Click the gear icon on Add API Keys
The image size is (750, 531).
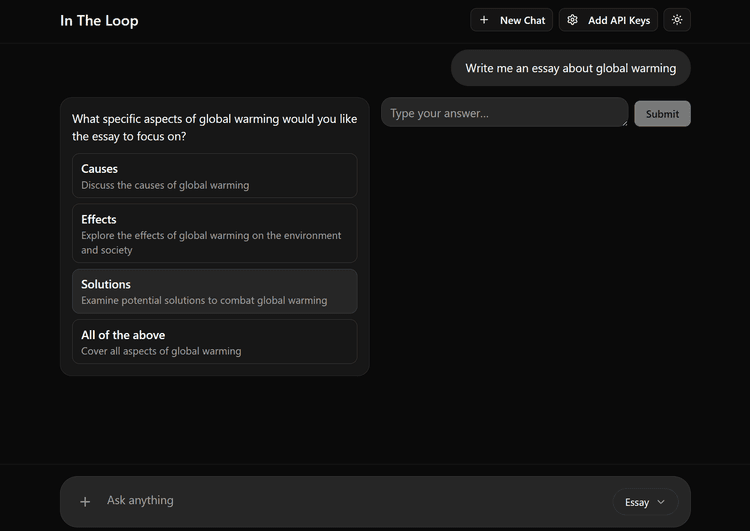[572, 20]
